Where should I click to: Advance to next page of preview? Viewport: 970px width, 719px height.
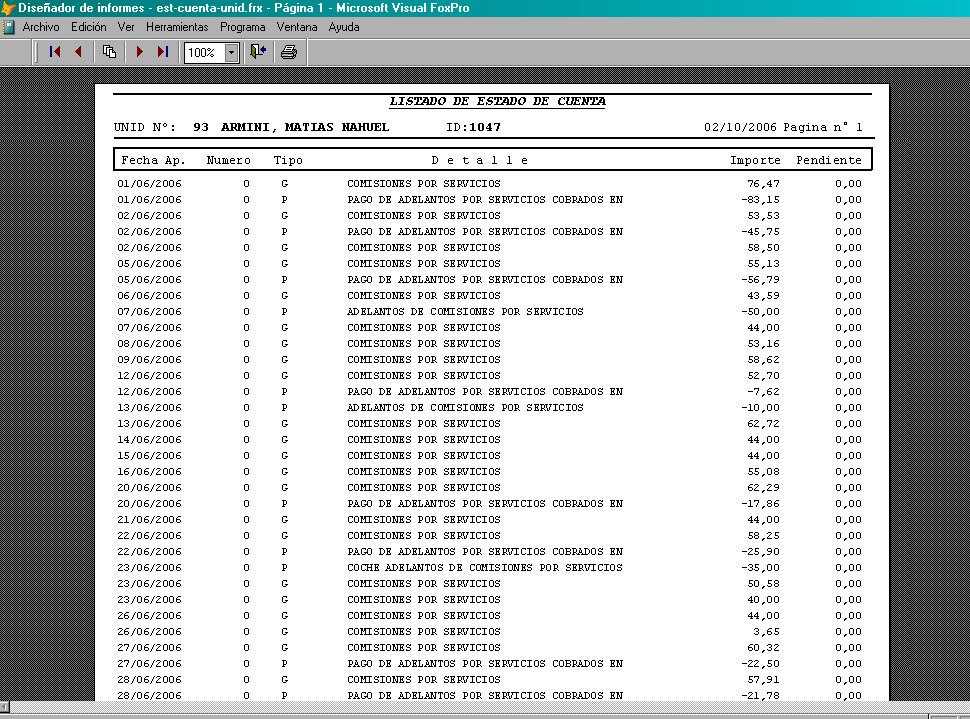[139, 52]
